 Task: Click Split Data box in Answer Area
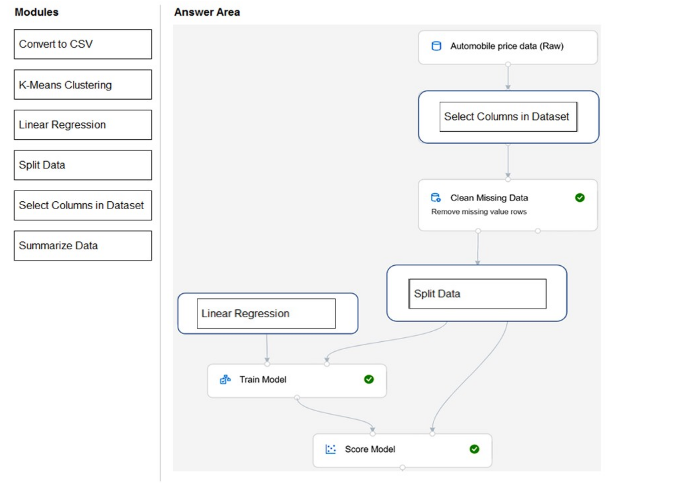point(479,294)
